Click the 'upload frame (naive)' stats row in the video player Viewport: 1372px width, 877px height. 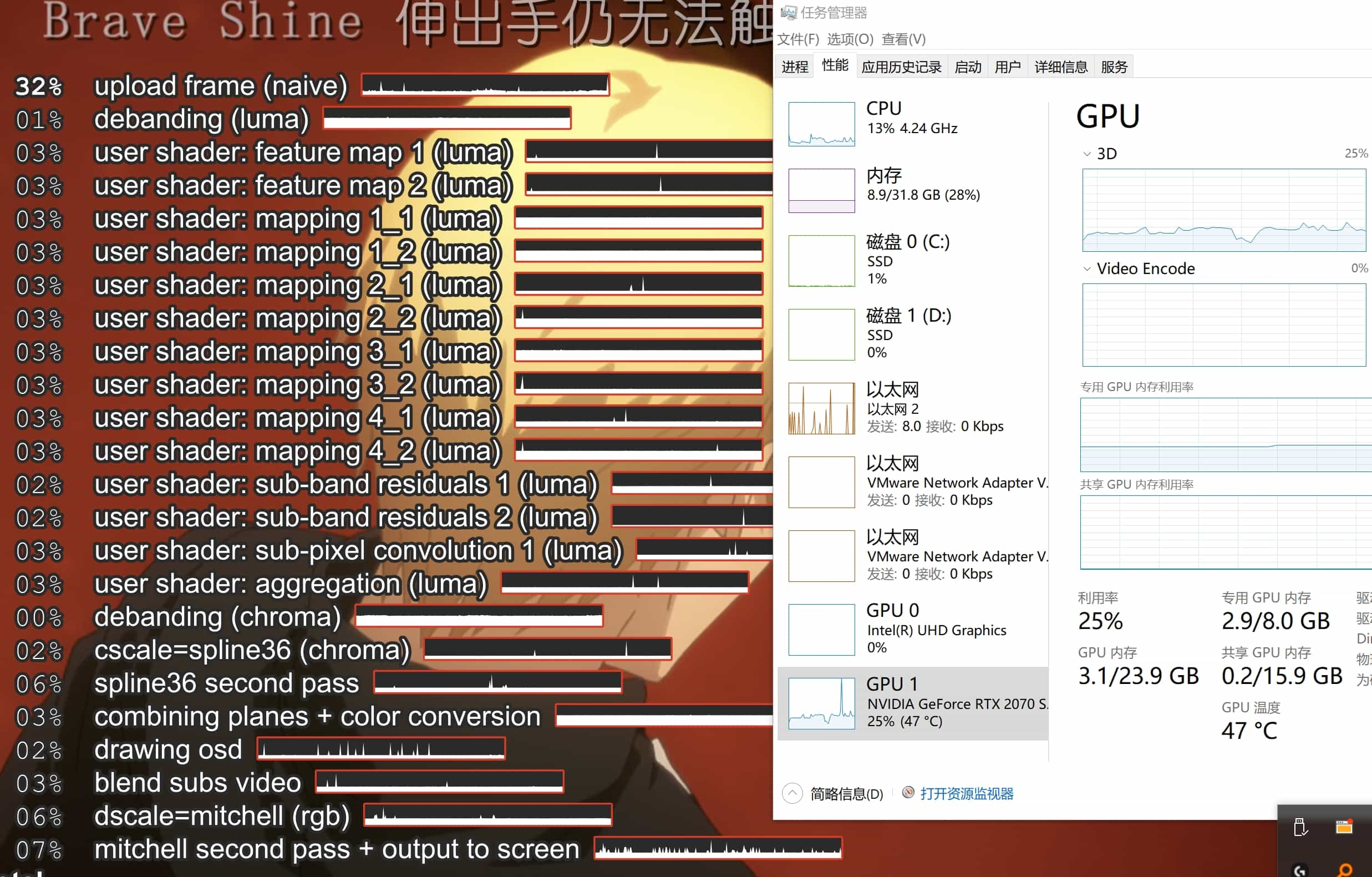click(x=312, y=85)
